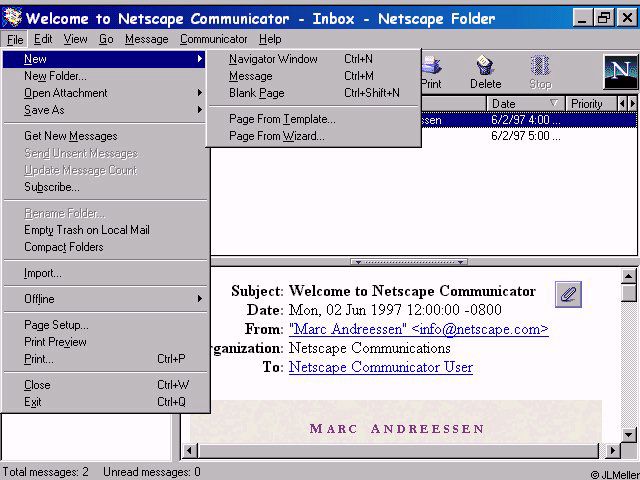Open the Edit menu
The height and width of the screenshot is (480, 640).
(43, 39)
